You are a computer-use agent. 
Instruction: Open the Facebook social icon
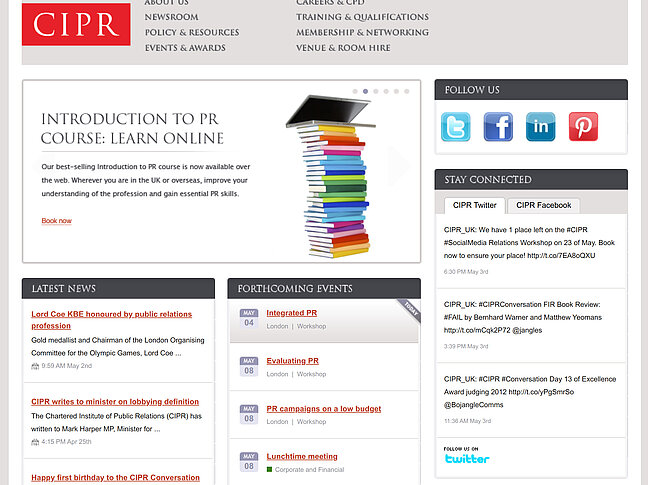click(498, 127)
